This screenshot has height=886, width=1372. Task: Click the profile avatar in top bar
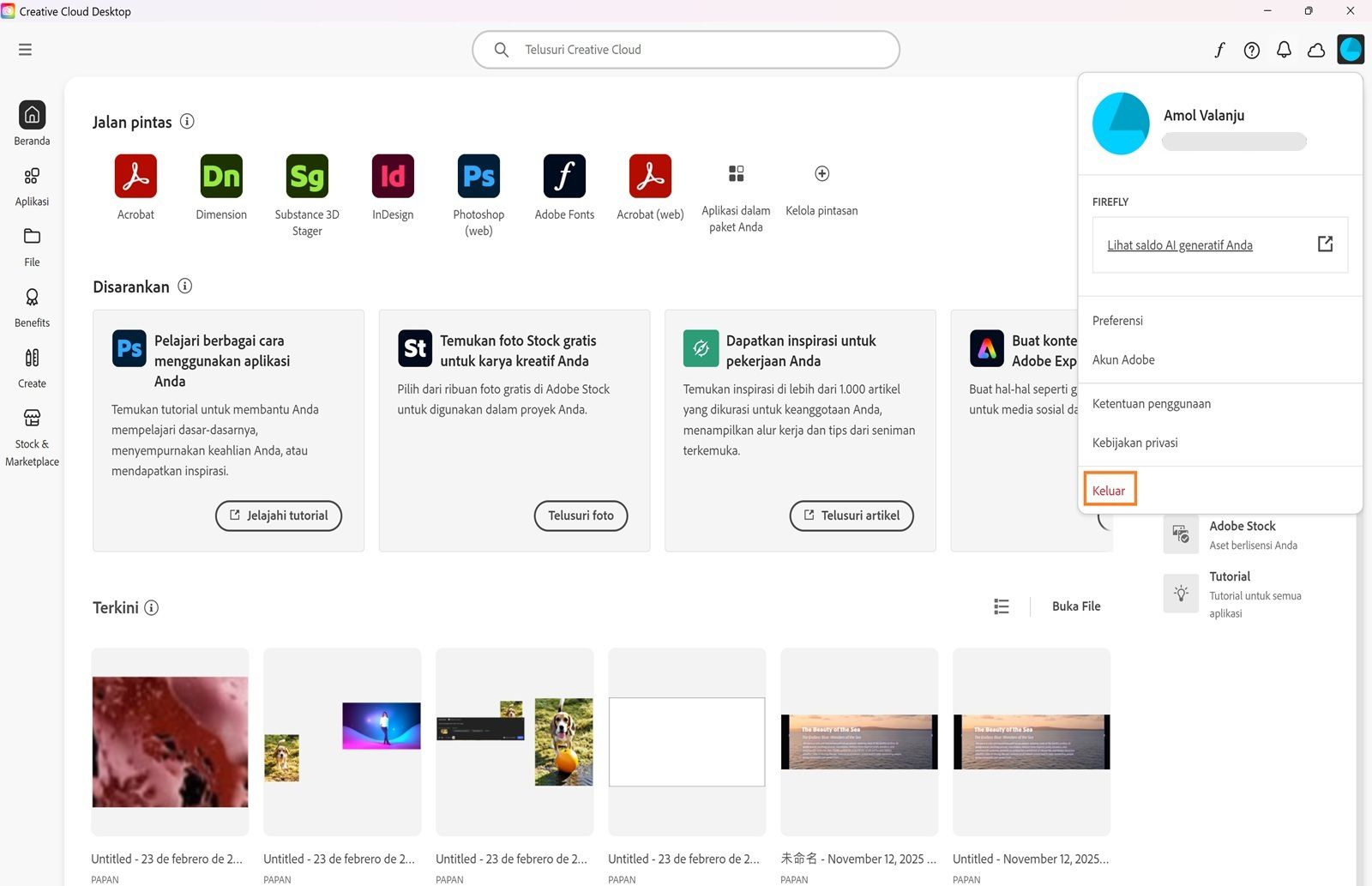[x=1351, y=50]
